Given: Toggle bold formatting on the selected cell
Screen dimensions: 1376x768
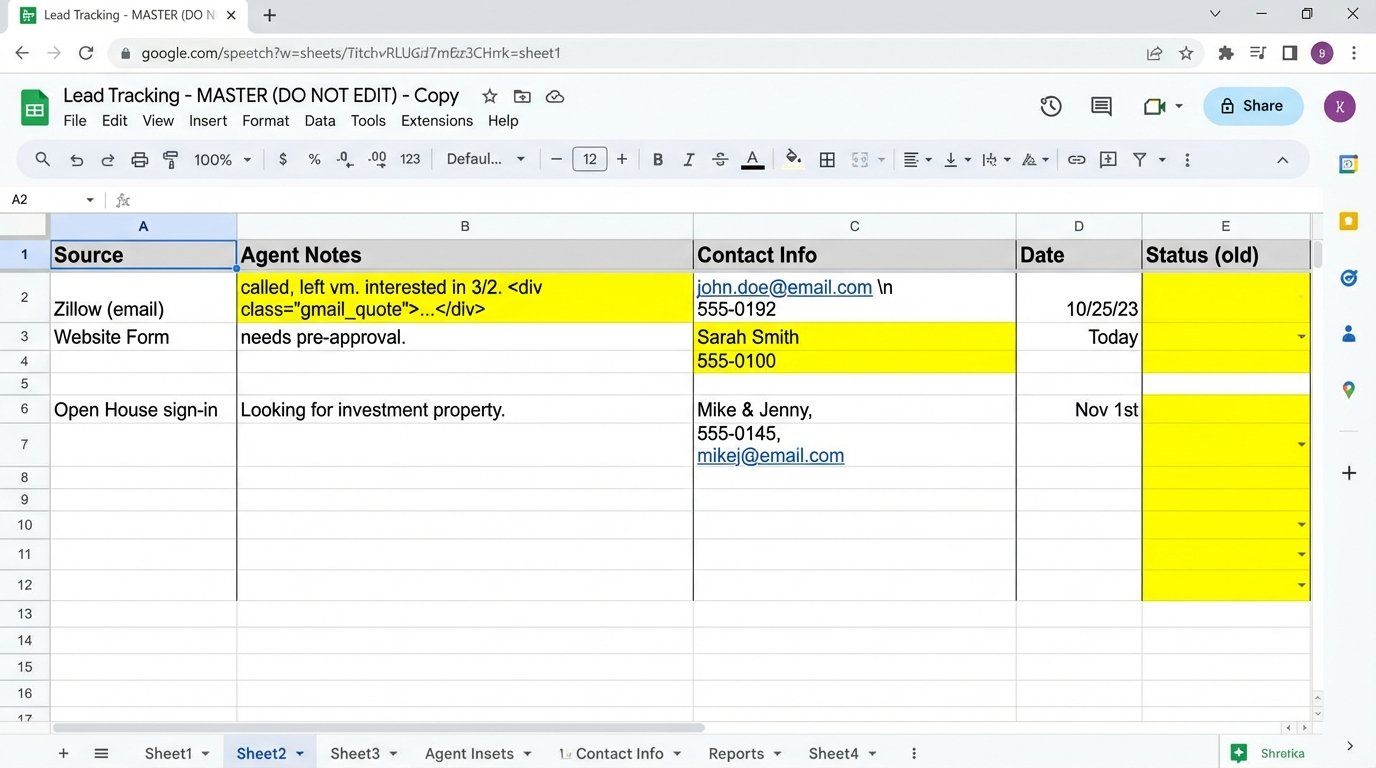Looking at the screenshot, I should pyautogui.click(x=657, y=159).
